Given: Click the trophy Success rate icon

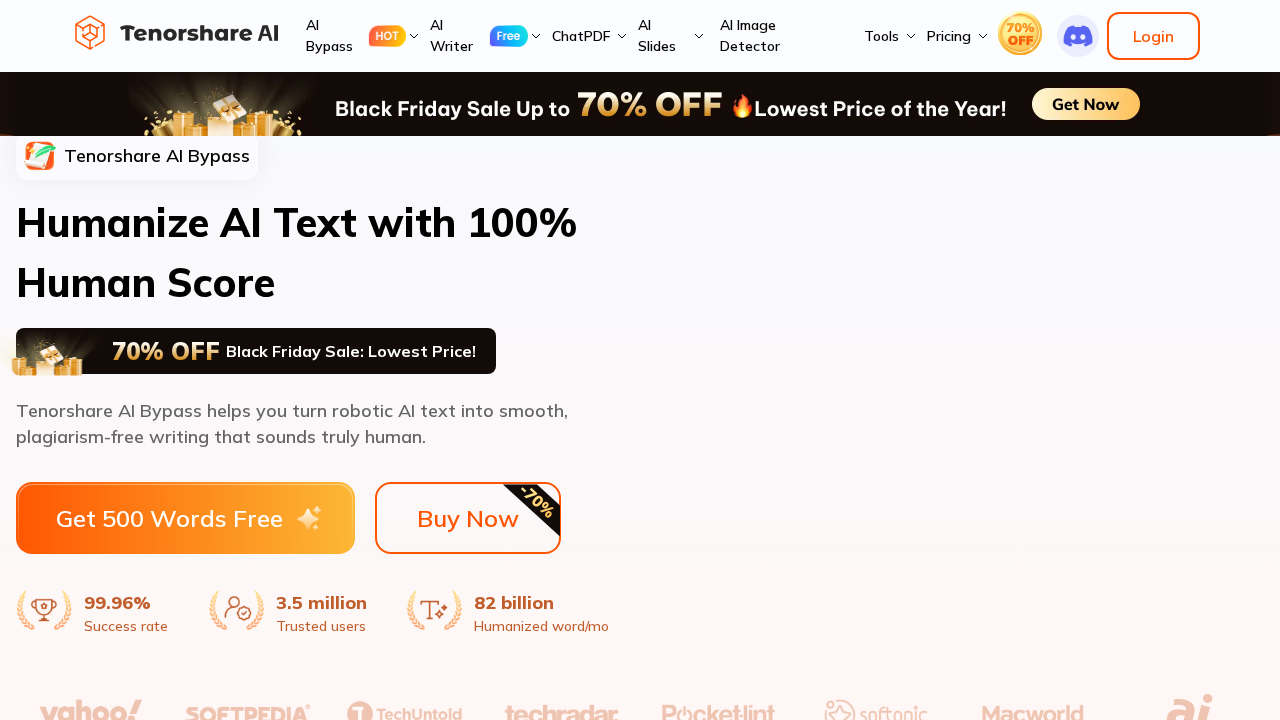Looking at the screenshot, I should (x=44, y=609).
